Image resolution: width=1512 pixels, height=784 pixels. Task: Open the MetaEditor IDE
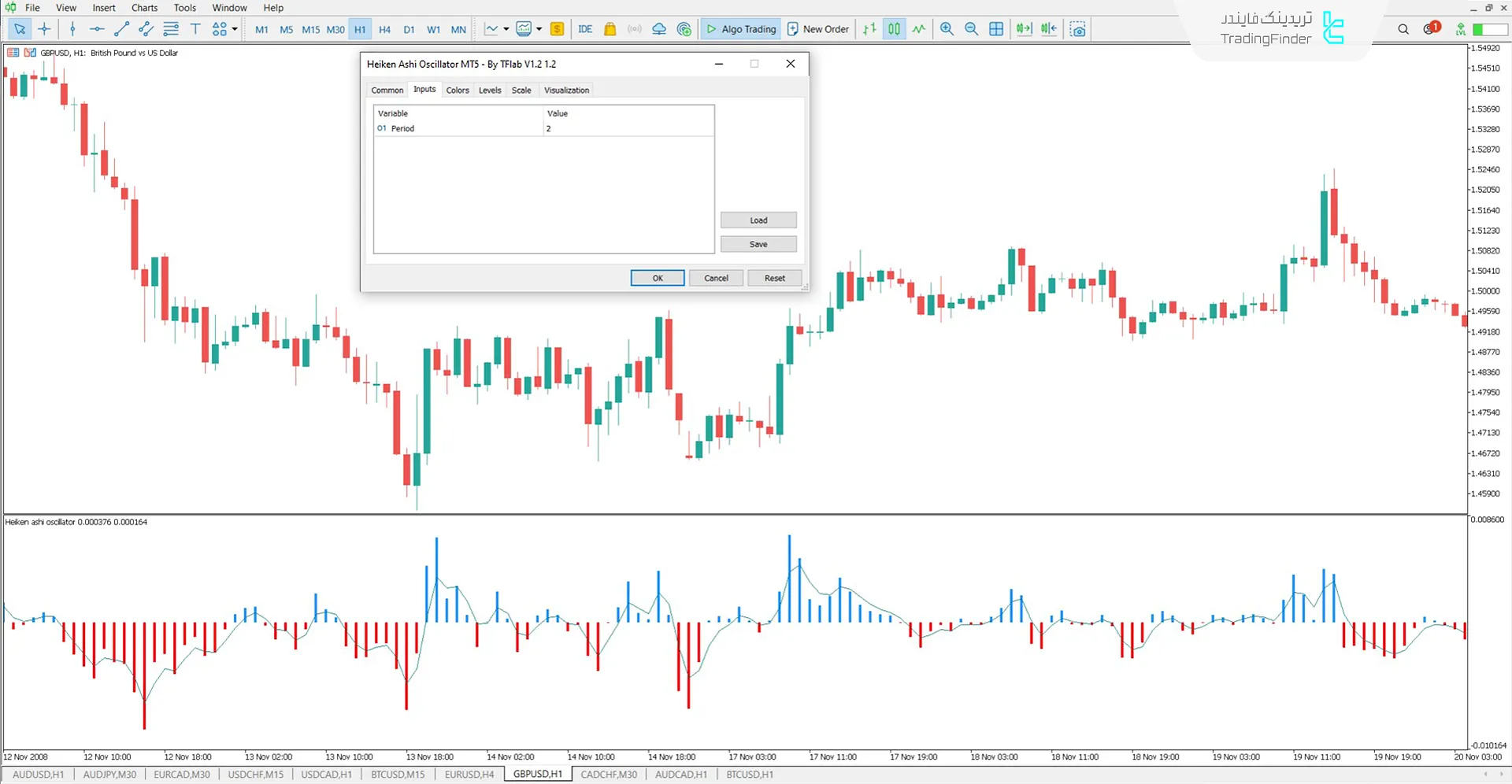[584, 28]
